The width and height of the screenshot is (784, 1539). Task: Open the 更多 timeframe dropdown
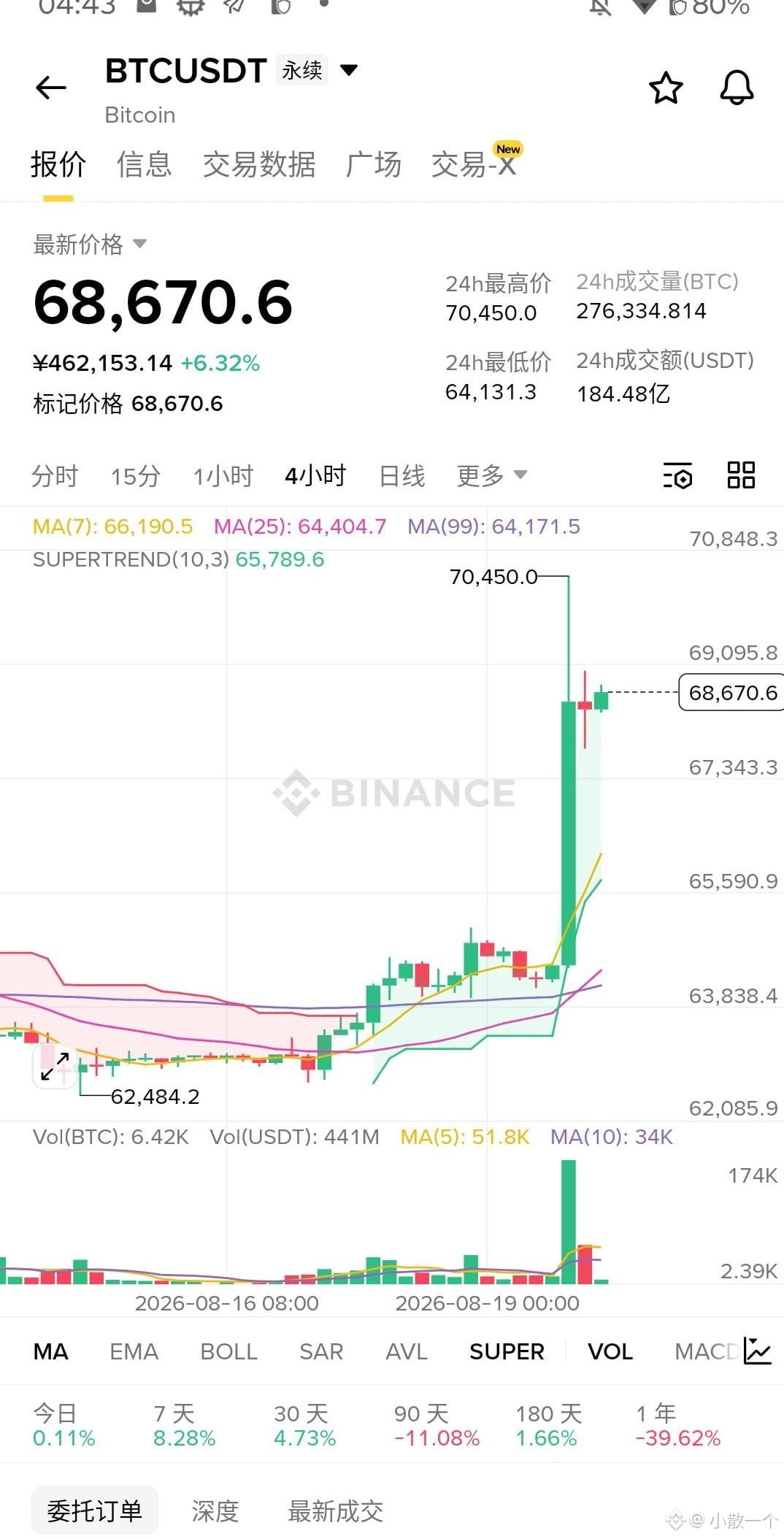point(491,475)
